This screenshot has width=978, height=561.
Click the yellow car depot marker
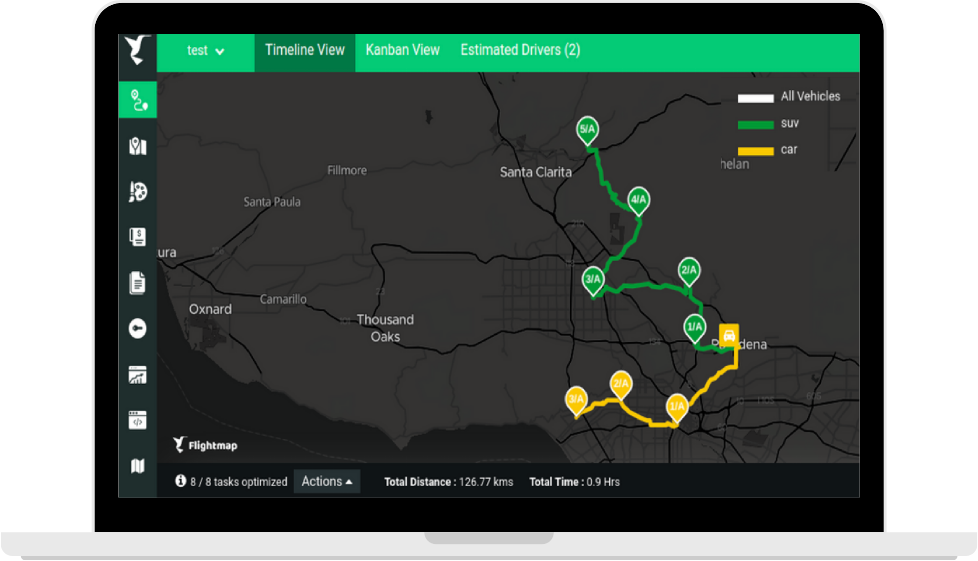click(729, 335)
